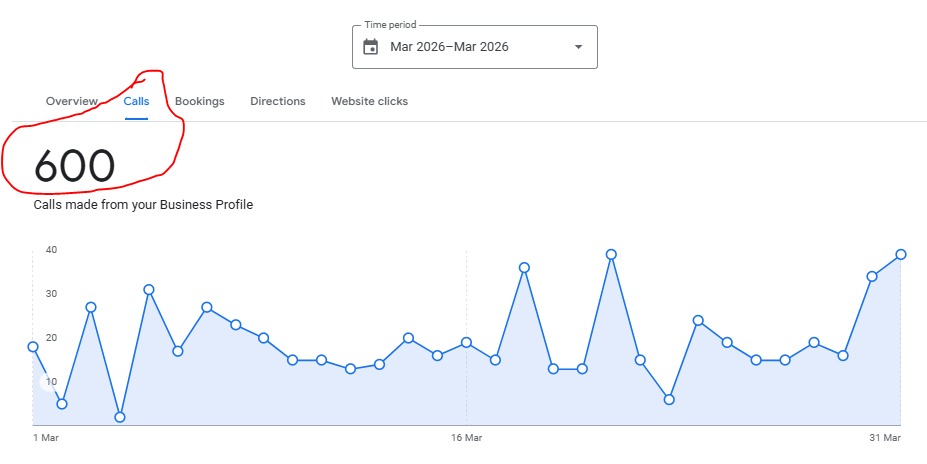Go to the Directions tab

point(278,101)
